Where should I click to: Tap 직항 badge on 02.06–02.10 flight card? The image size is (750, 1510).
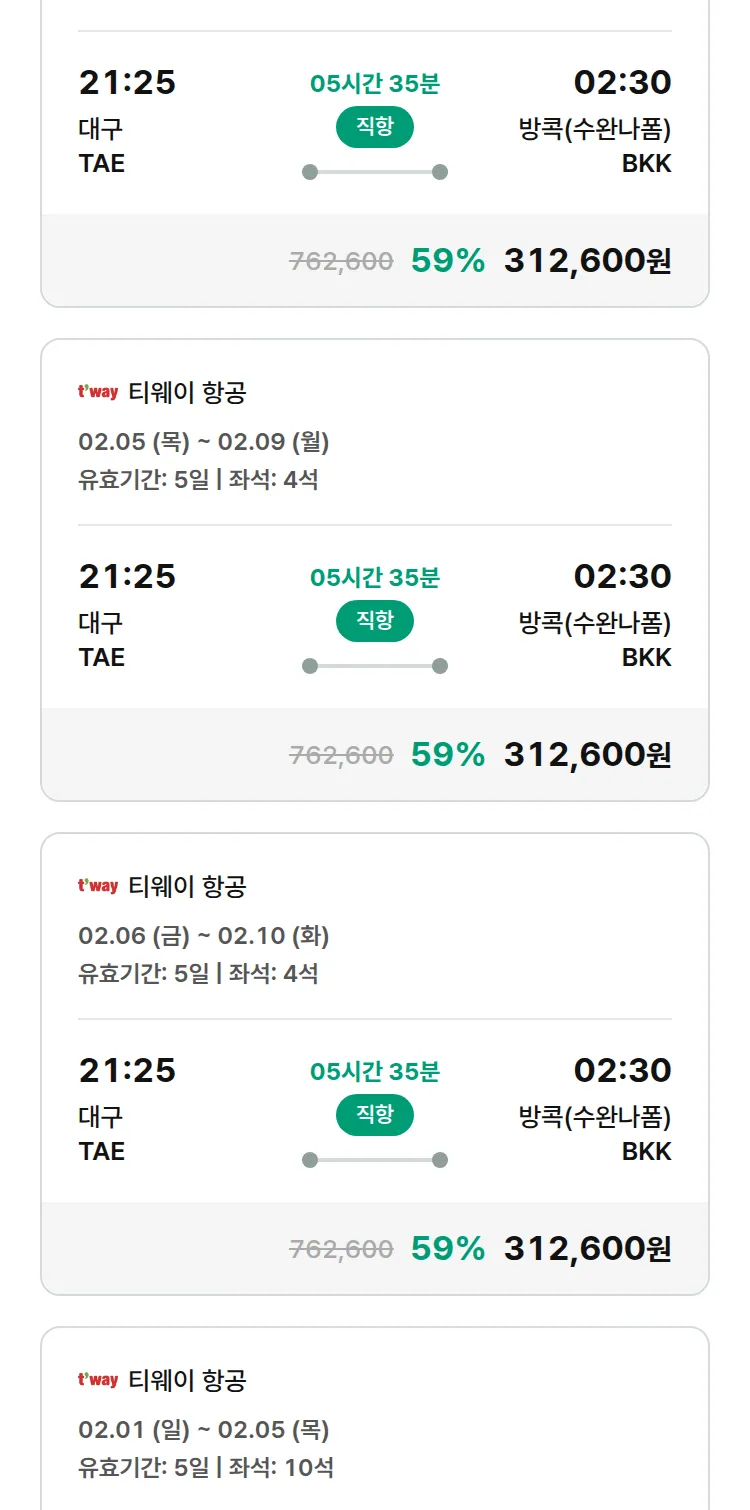(x=375, y=1115)
